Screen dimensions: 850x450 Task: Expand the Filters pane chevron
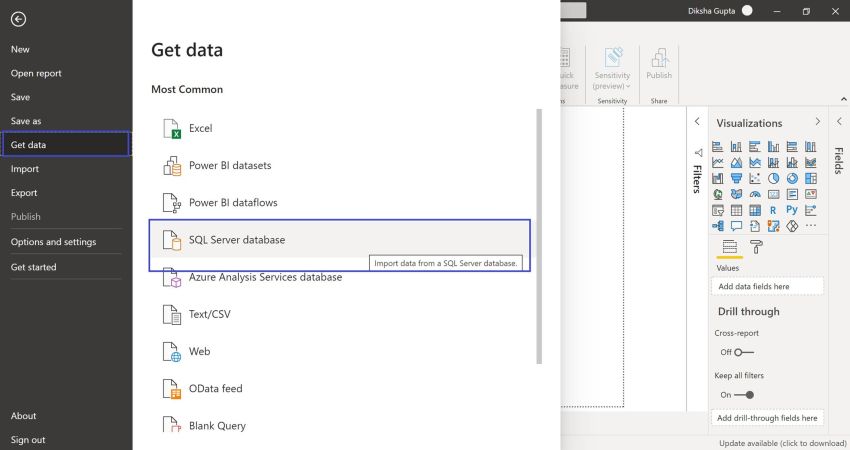tap(697, 122)
